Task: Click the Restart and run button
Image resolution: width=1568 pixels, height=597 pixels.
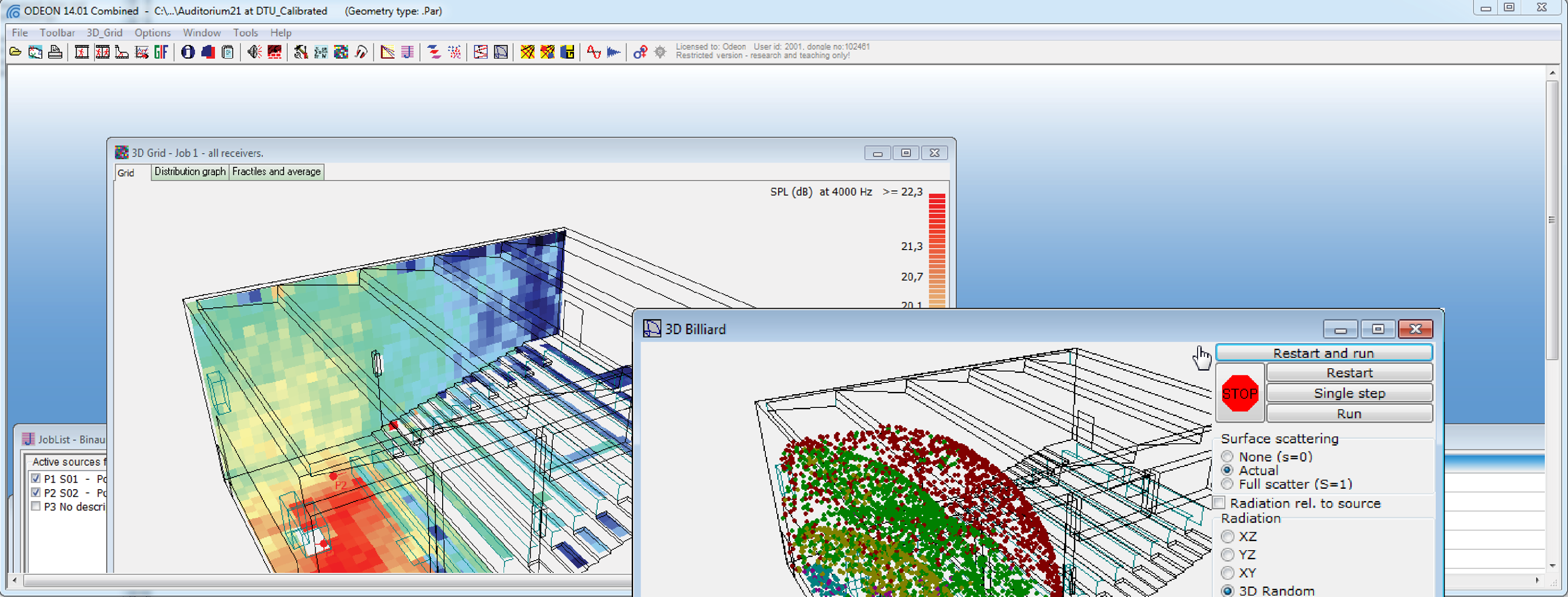Action: [x=1323, y=353]
